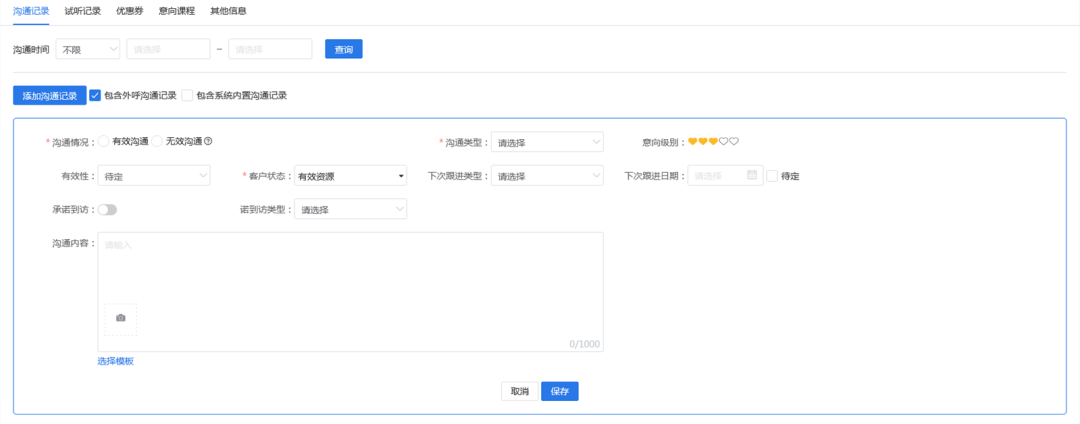
Task: Open the 客户状态 dropdown
Action: (x=350, y=176)
